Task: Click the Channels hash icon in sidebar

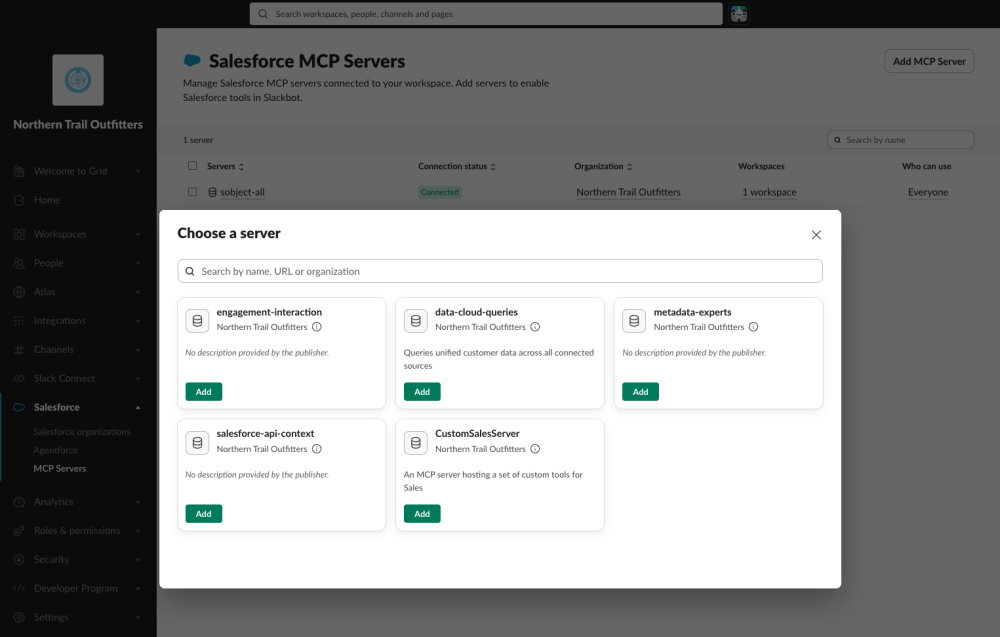Action: point(19,349)
